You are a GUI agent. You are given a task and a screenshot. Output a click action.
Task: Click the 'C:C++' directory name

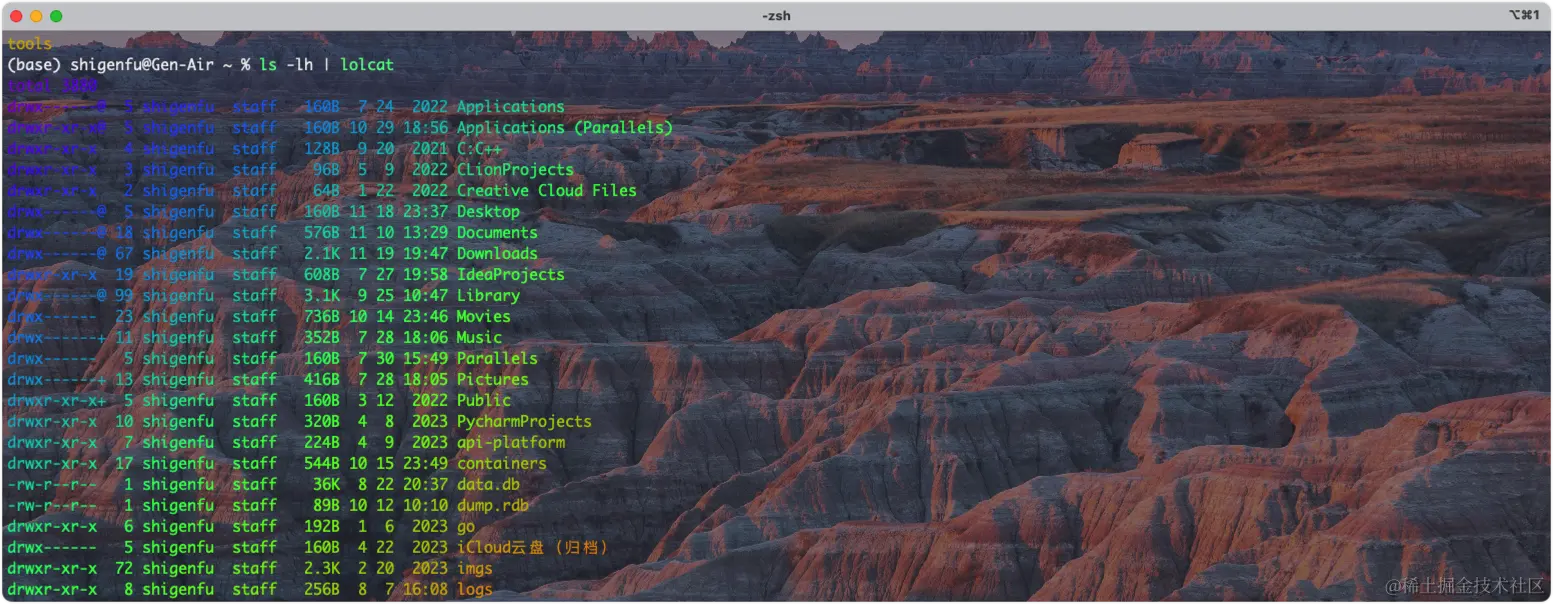pos(479,149)
